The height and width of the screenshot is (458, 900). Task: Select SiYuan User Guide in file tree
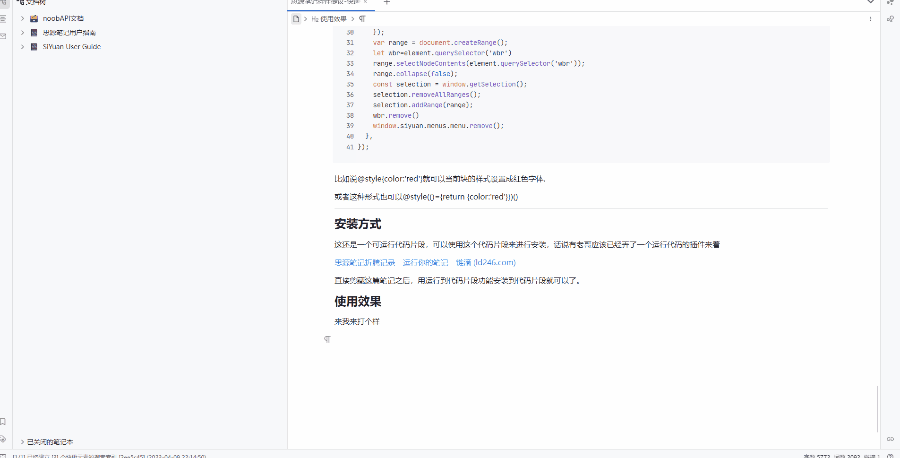tap(71, 46)
